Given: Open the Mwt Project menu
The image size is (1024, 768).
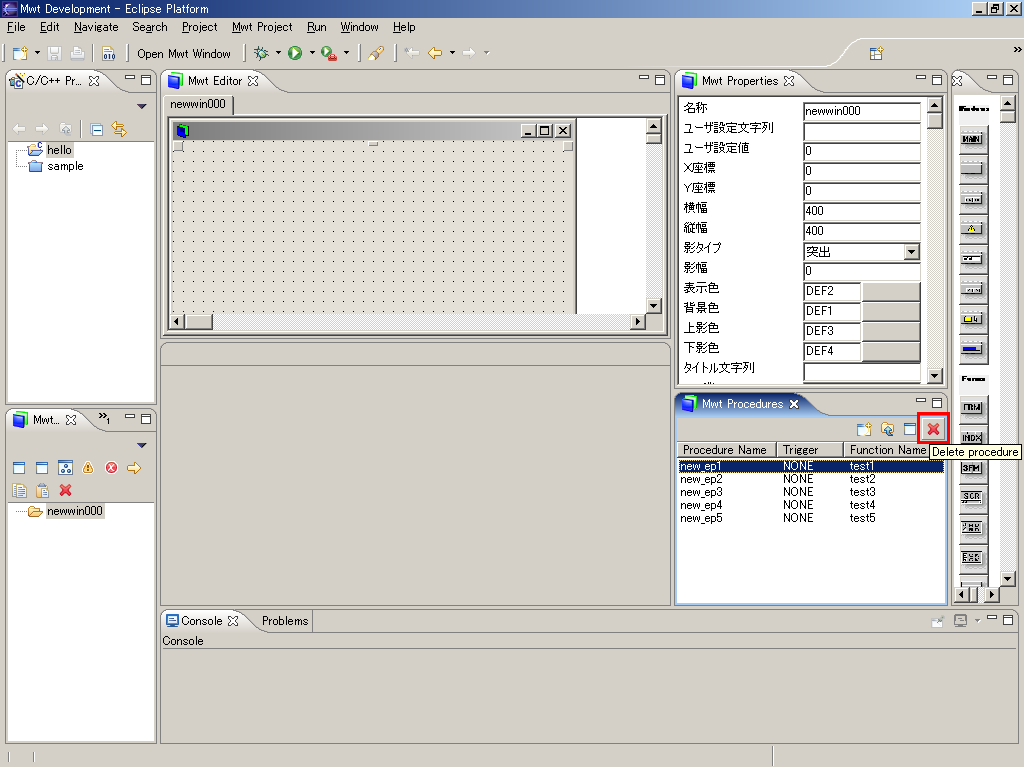Looking at the screenshot, I should click(x=262, y=27).
